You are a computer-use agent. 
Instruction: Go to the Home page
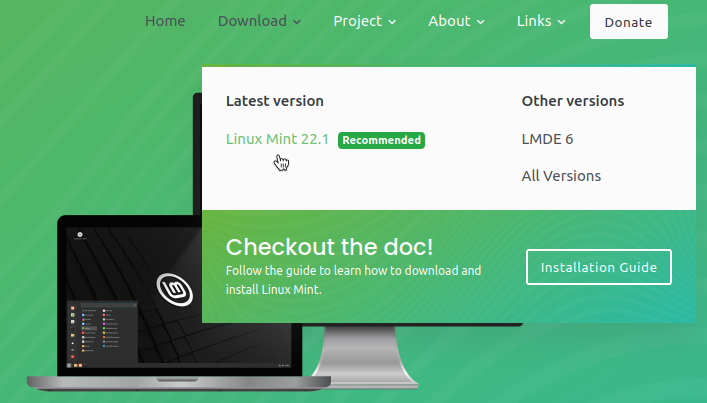165,21
